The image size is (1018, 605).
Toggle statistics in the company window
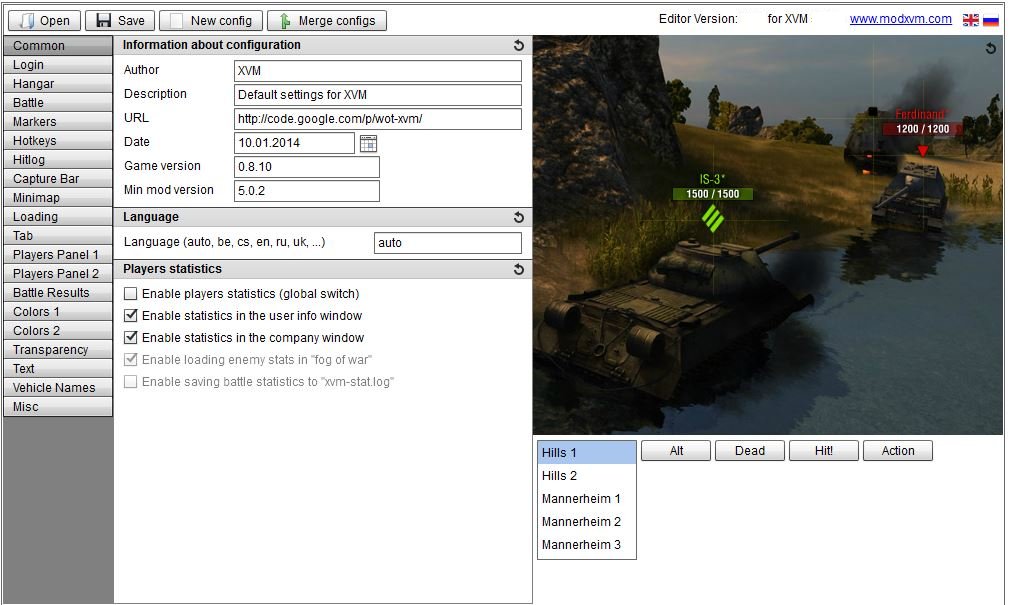[x=130, y=338]
